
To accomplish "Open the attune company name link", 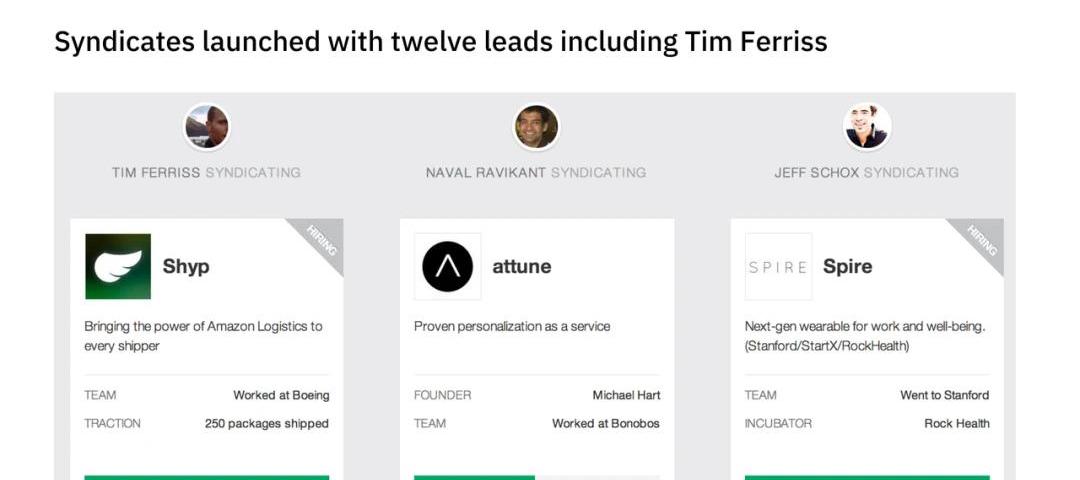I will [x=521, y=267].
